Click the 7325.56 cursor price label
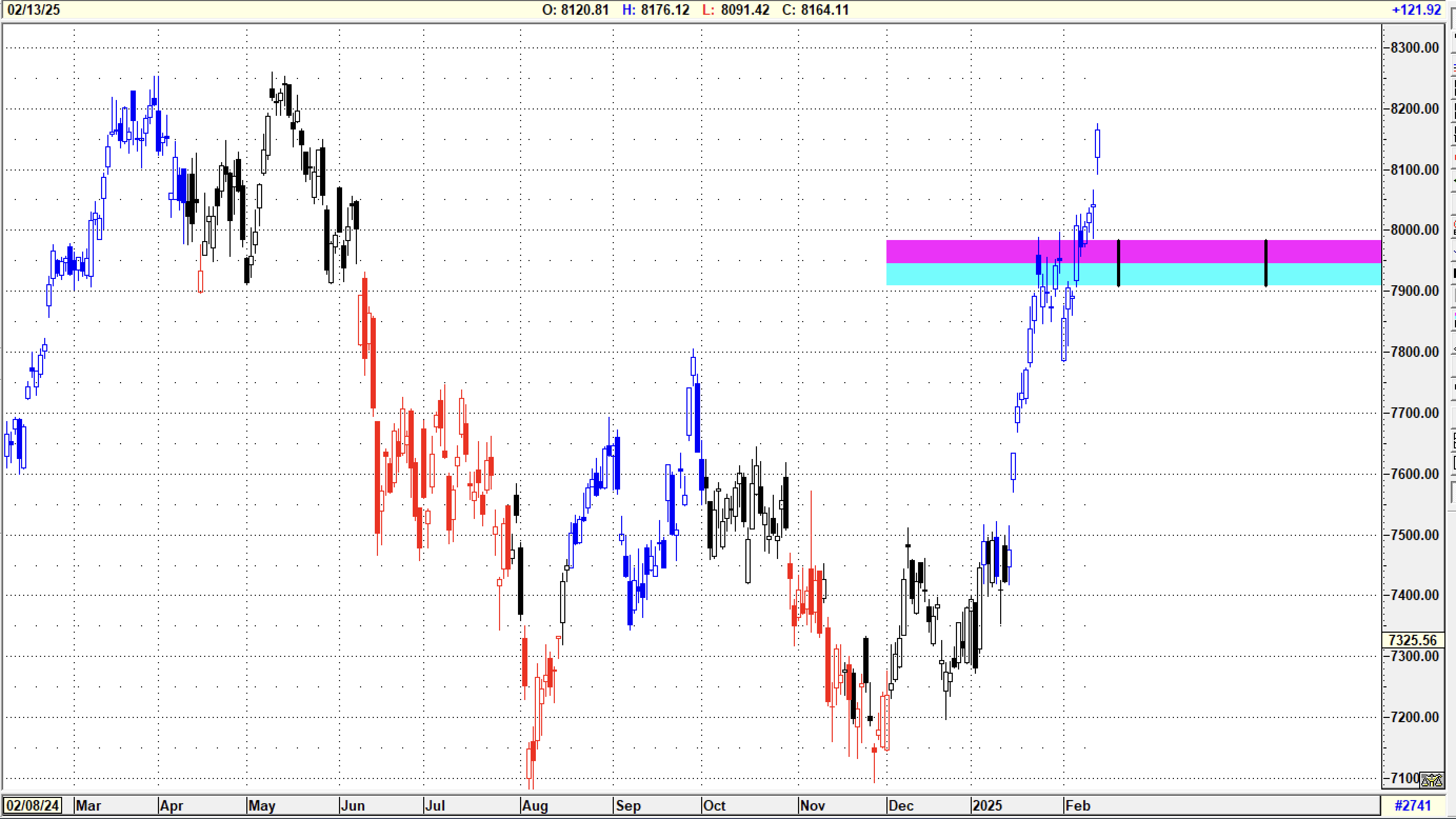This screenshot has height=819, width=1456. 1412,640
